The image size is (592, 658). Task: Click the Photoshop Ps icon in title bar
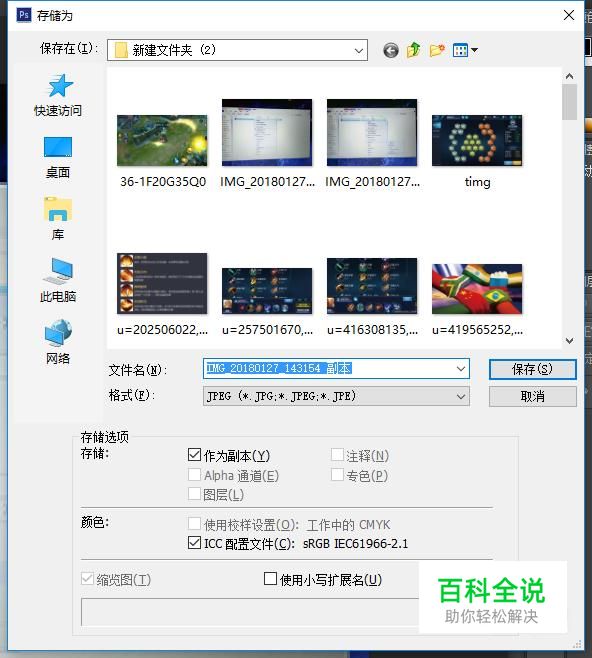(24, 15)
